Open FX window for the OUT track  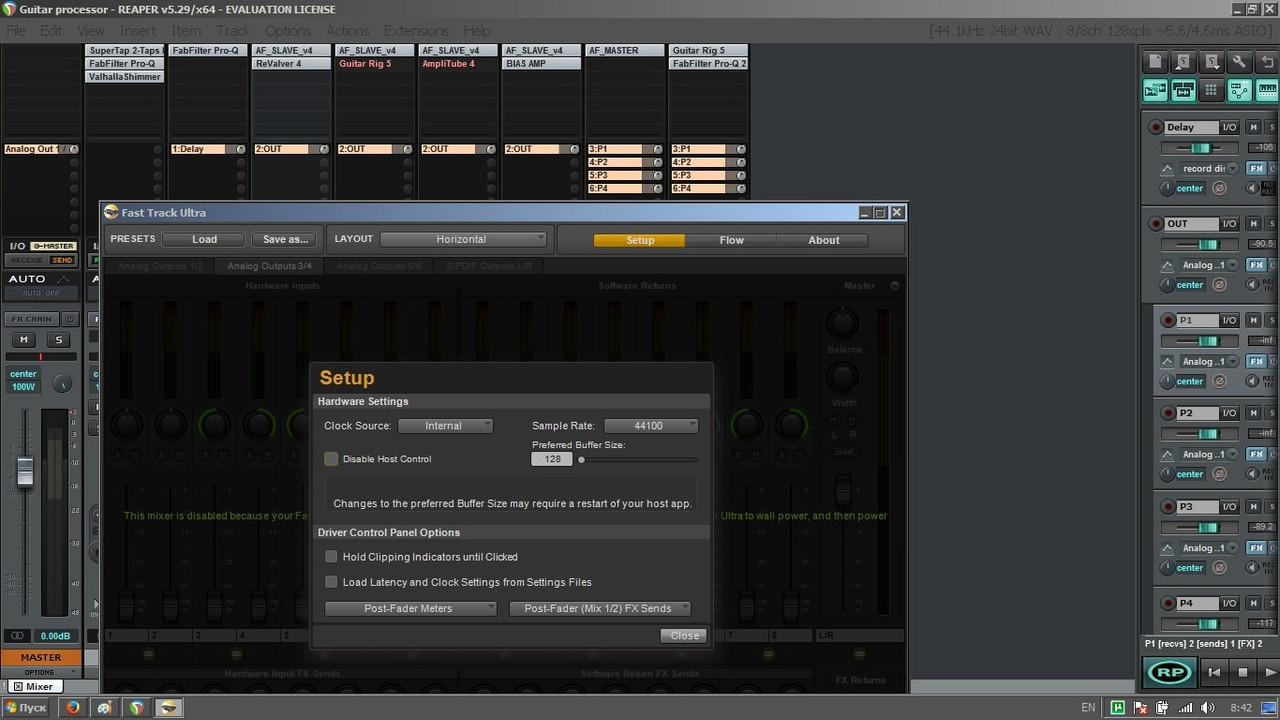pyautogui.click(x=1256, y=265)
